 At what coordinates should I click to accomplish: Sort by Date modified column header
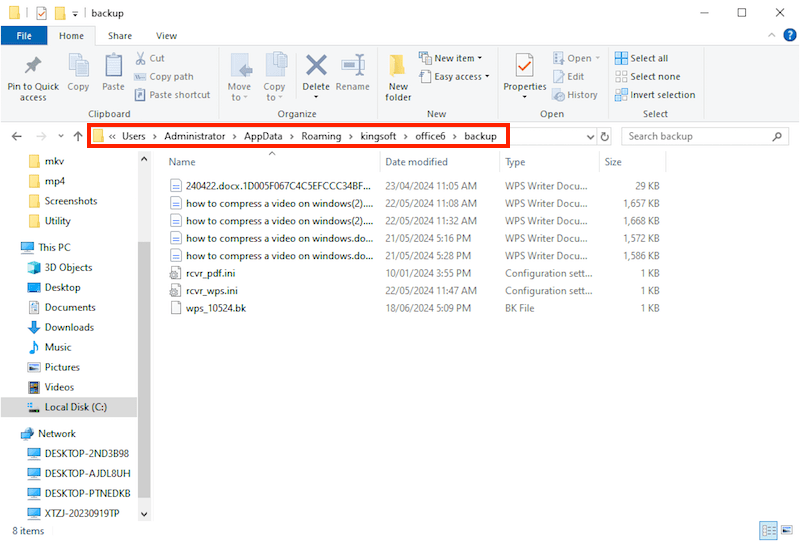click(416, 162)
